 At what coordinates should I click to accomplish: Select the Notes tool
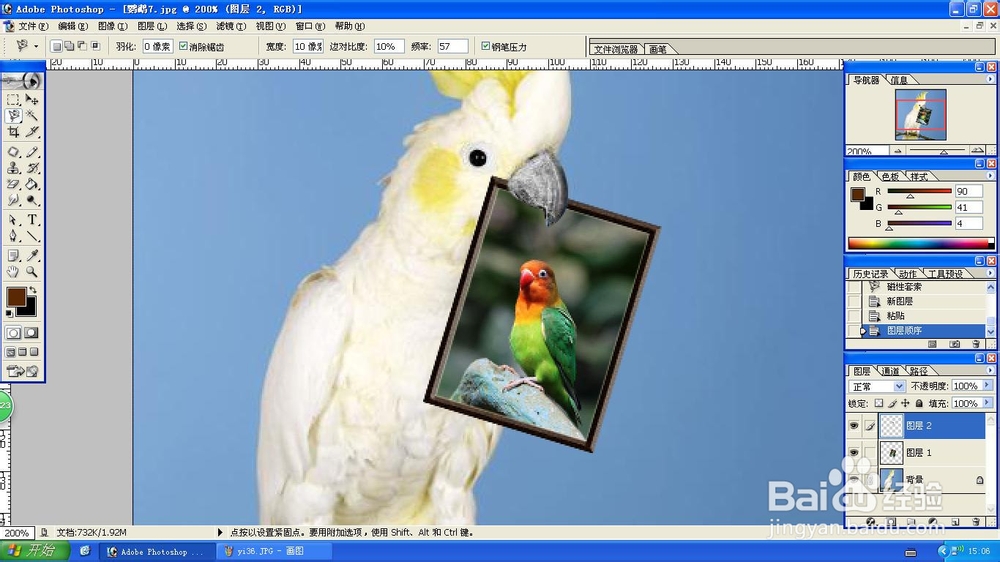tap(13, 256)
